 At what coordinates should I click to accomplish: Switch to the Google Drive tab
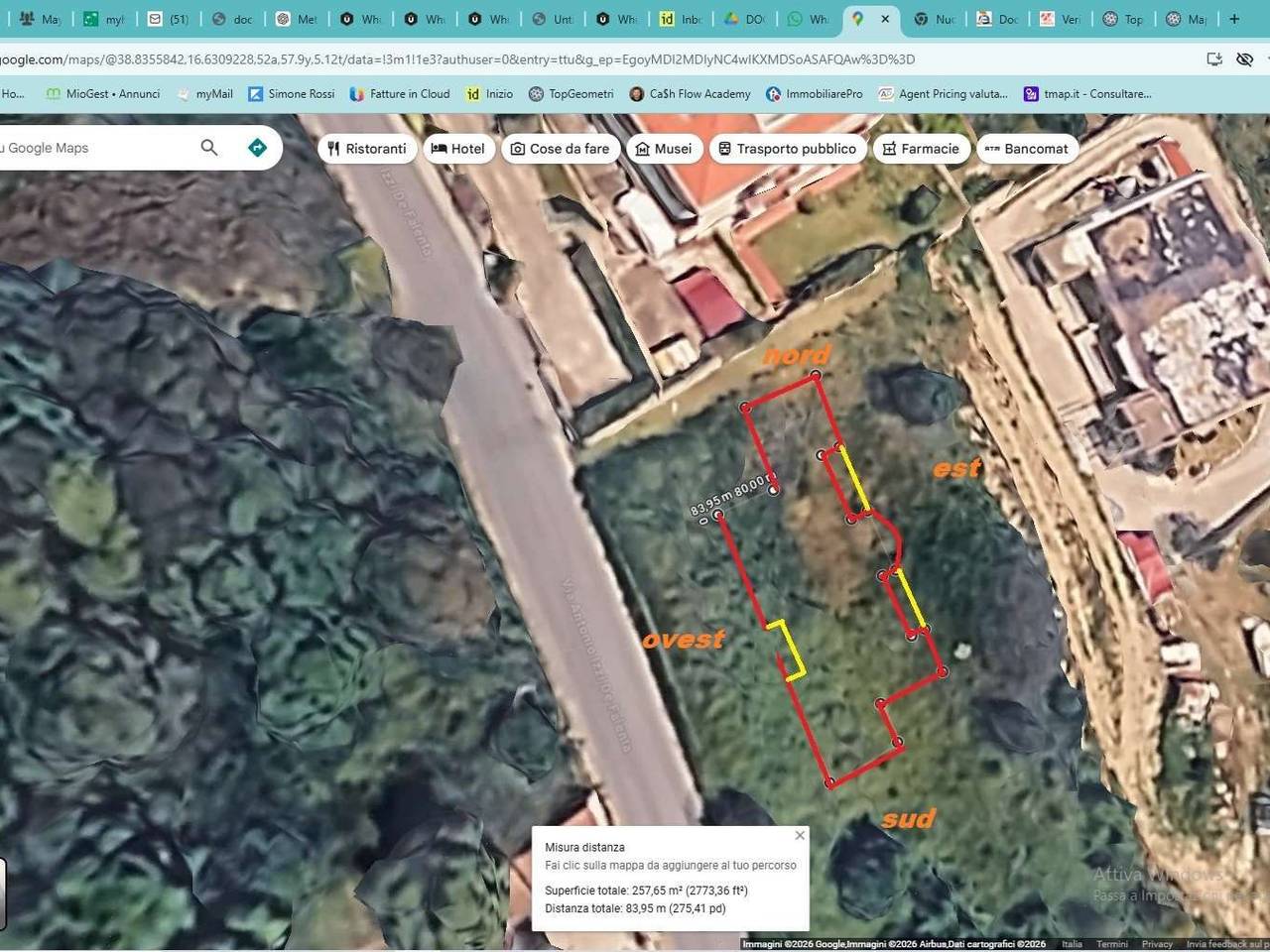coord(743,19)
